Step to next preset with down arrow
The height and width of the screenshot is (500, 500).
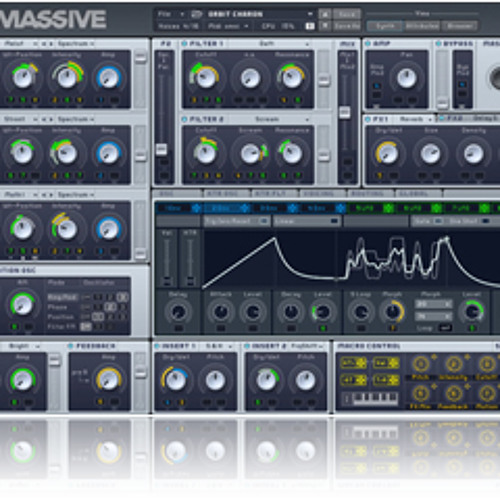(325, 26)
